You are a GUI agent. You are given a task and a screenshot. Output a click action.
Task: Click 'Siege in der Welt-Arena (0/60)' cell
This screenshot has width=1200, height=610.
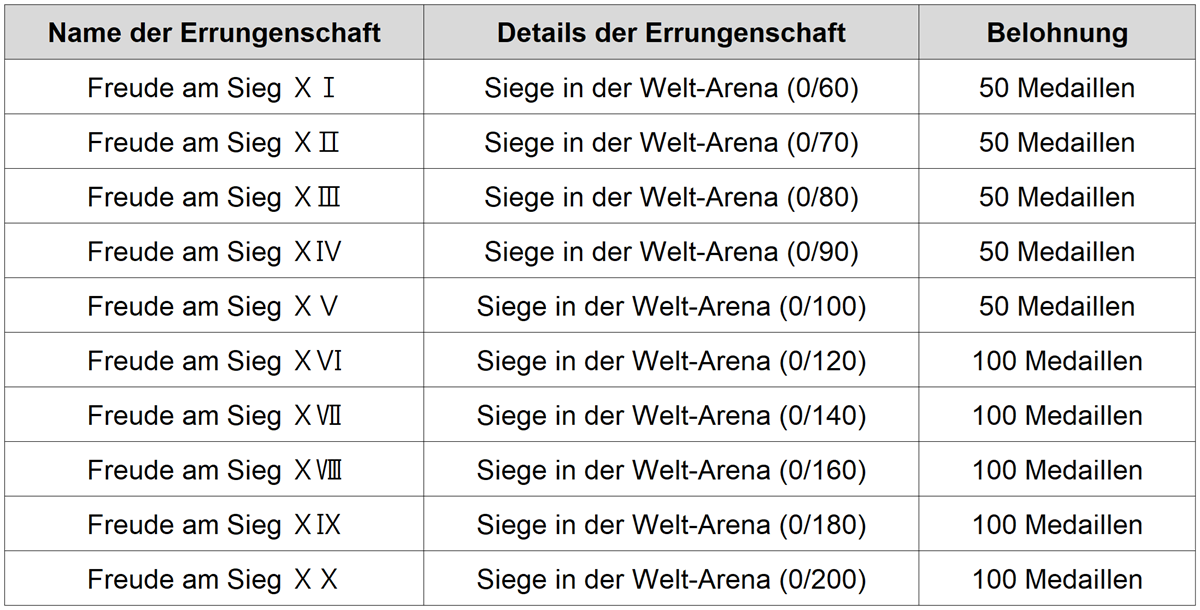671,88
